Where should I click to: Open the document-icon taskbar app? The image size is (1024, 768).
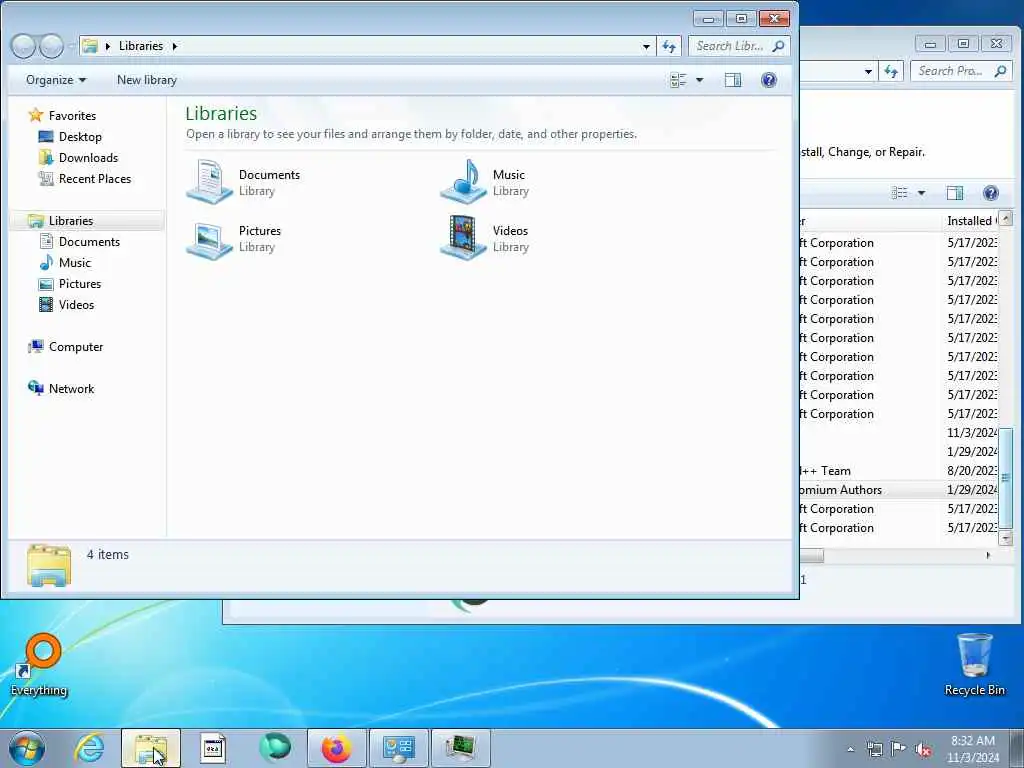tap(213, 748)
